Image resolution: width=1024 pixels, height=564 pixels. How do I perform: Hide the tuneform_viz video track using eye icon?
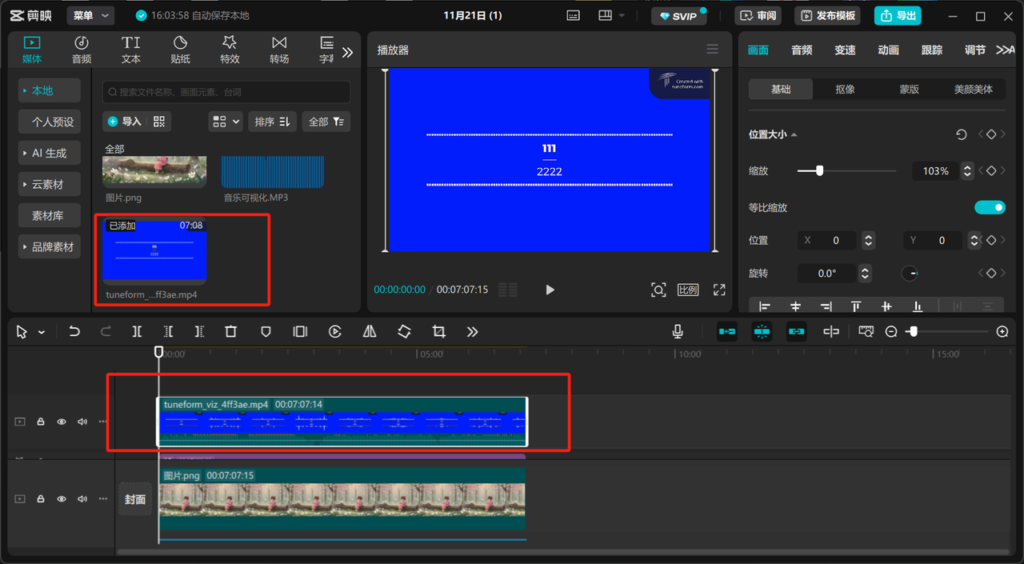pos(61,422)
